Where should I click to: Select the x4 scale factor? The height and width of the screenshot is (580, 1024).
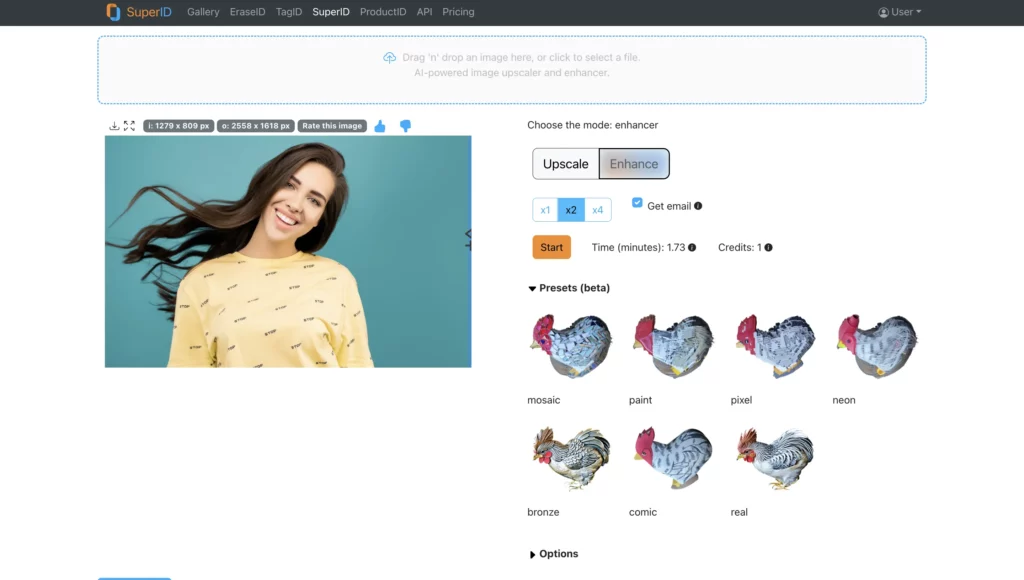tap(598, 210)
